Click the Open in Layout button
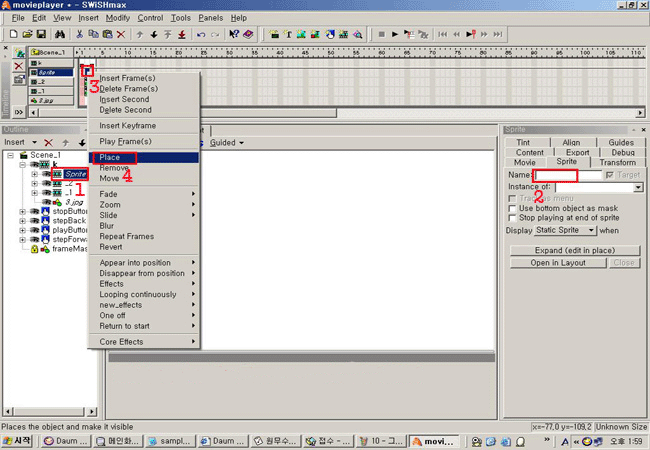Viewport: 650px width, 450px height. (558, 263)
